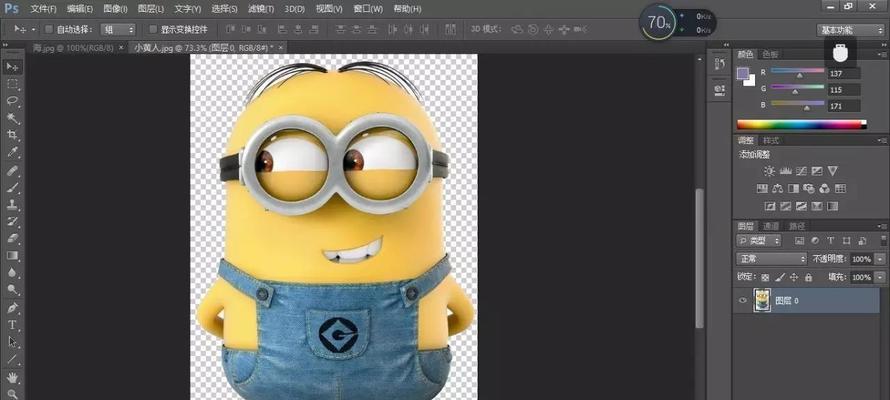Add a Channel Mixer adjustment
Screen dimensions: 890x400
[824, 188]
